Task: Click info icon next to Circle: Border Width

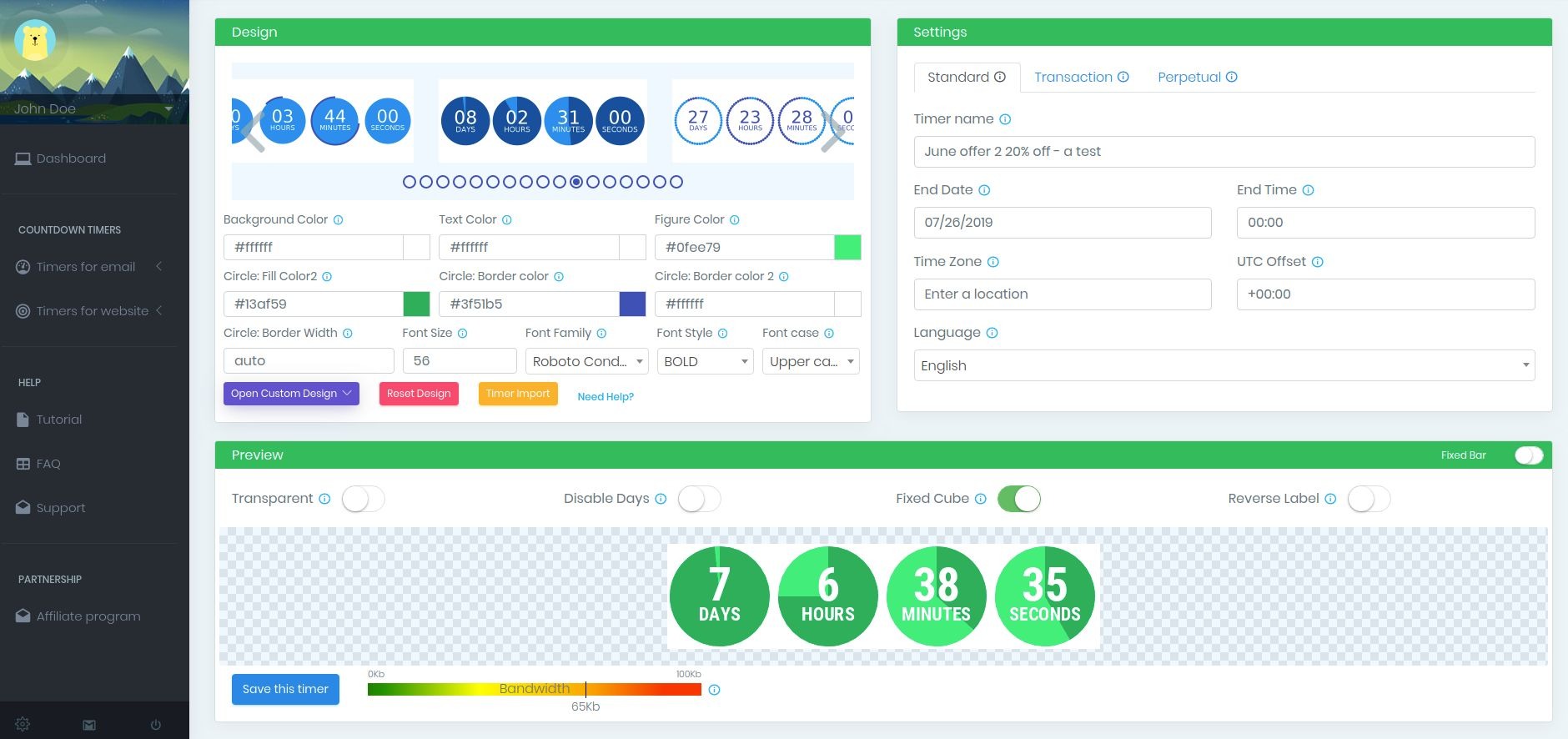Action: point(348,334)
